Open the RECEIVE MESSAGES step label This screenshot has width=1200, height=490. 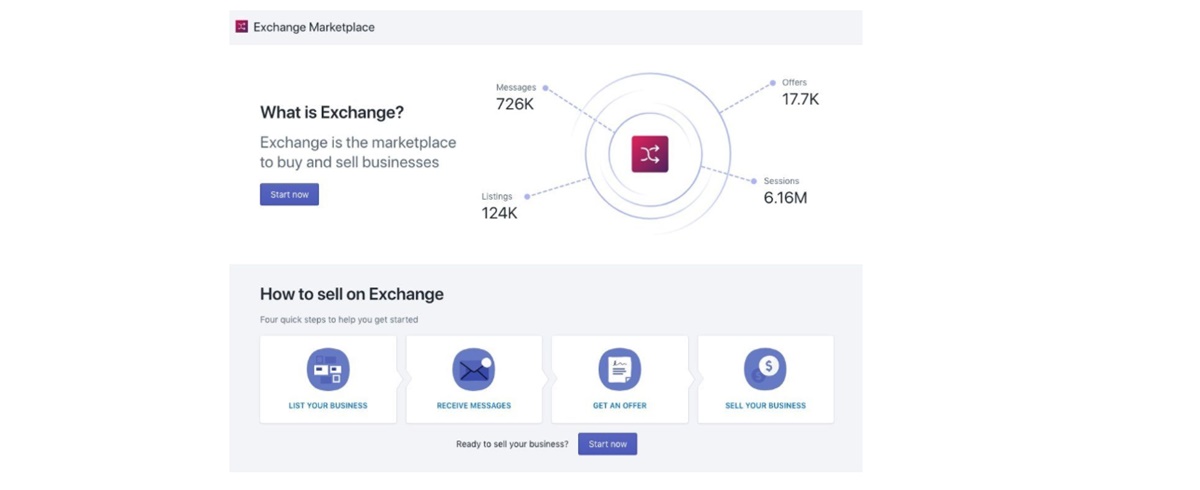point(473,406)
